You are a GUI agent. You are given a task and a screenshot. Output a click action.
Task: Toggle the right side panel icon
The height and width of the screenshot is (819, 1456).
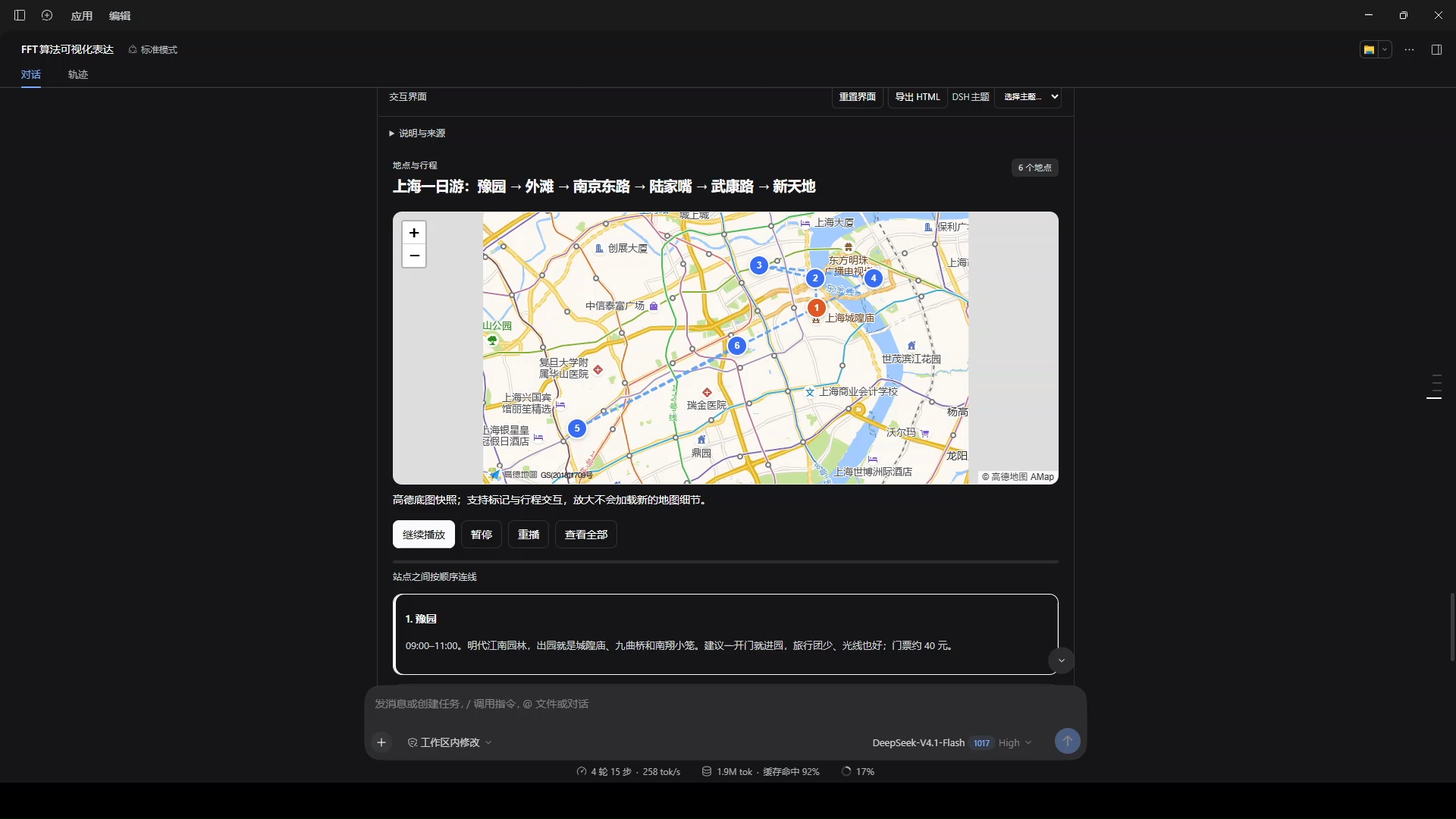(x=1436, y=50)
